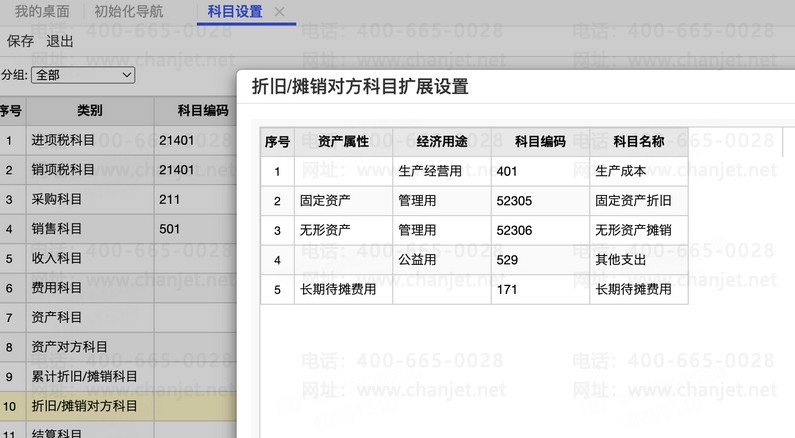Click the empty 资产属性 cell in row 4
Viewport: 795px width, 438px height.
pos(343,260)
